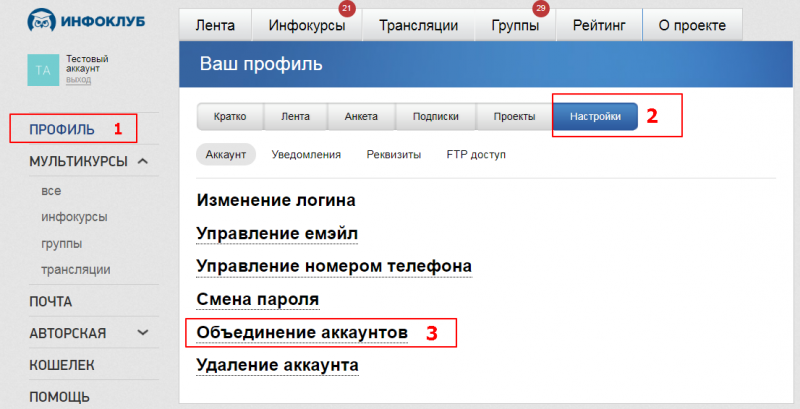Image resolution: width=800 pixels, height=409 pixels.
Task: Open the Уведомления settings subtab
Action: [306, 155]
